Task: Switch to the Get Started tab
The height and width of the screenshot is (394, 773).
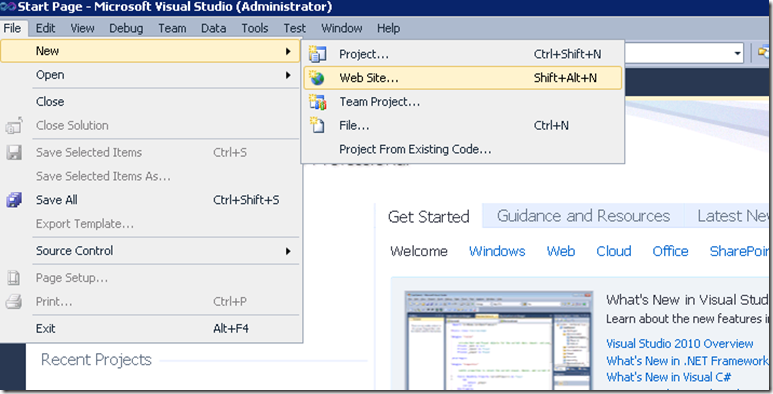Action: click(428, 216)
